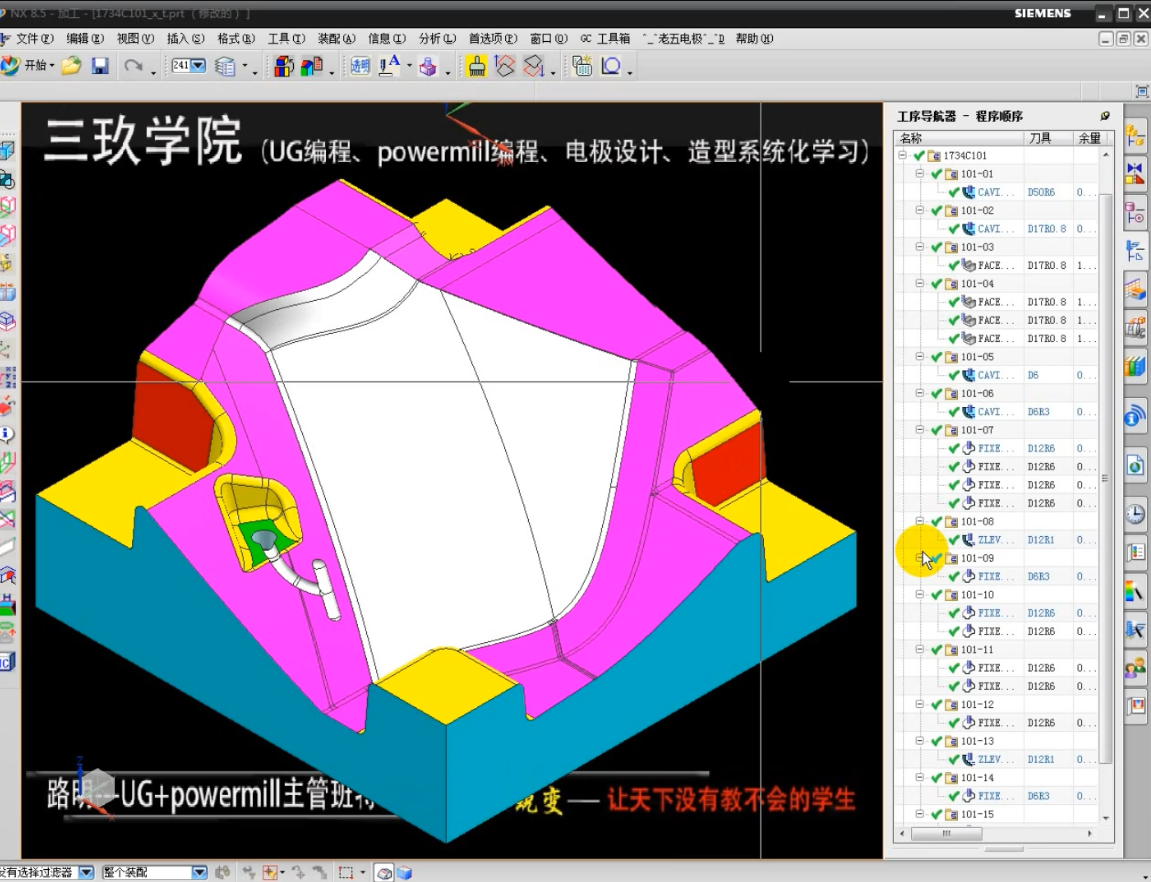Viewport: 1151px width, 882px height.
Task: Collapse the 101-11 program group
Action: pos(920,649)
